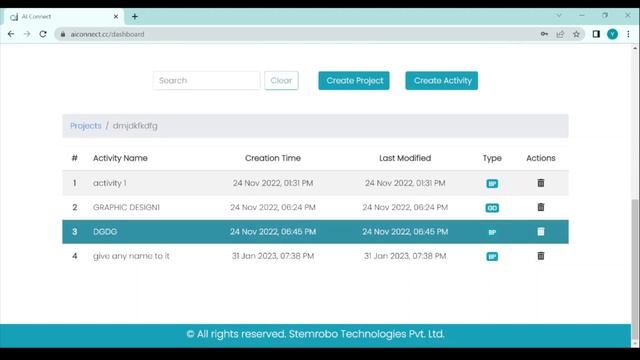Open the 'activity 1' activity
This screenshot has height=360, width=640.
tap(110, 183)
